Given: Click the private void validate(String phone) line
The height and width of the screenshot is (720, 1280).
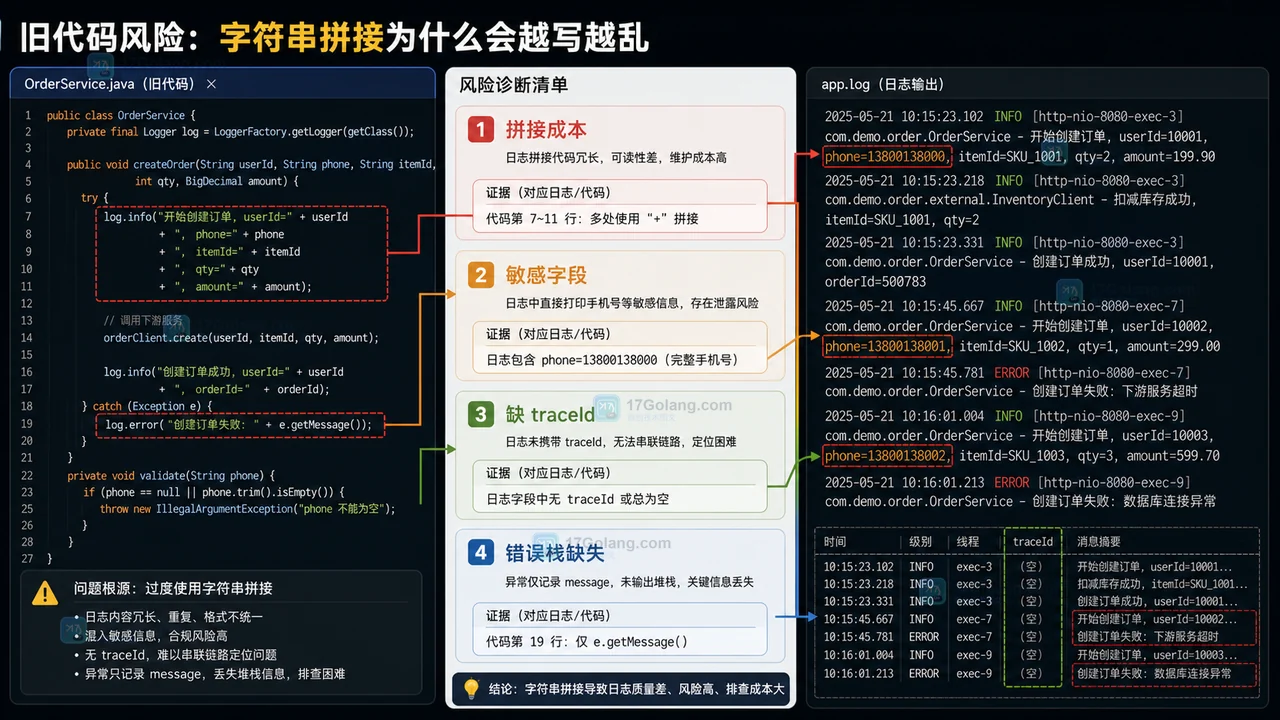Looking at the screenshot, I should [170, 476].
